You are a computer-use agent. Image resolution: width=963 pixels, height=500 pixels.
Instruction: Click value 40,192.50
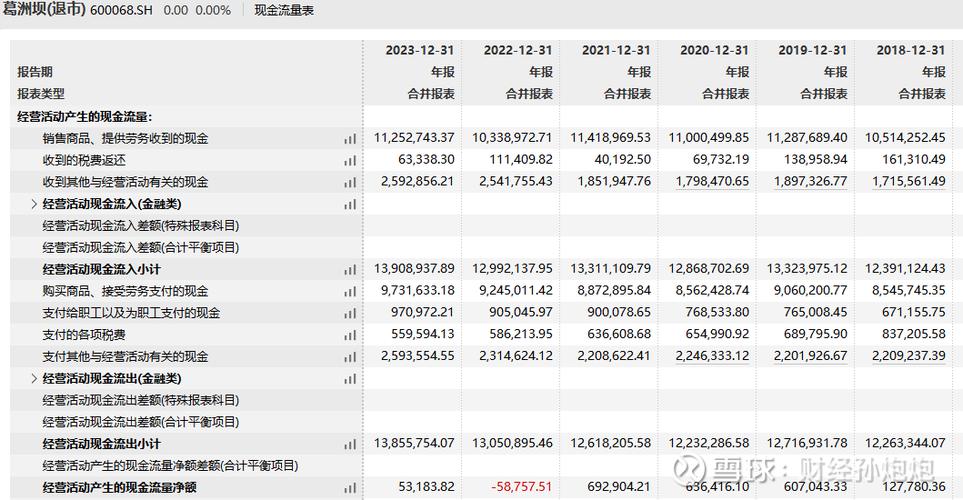click(x=623, y=160)
